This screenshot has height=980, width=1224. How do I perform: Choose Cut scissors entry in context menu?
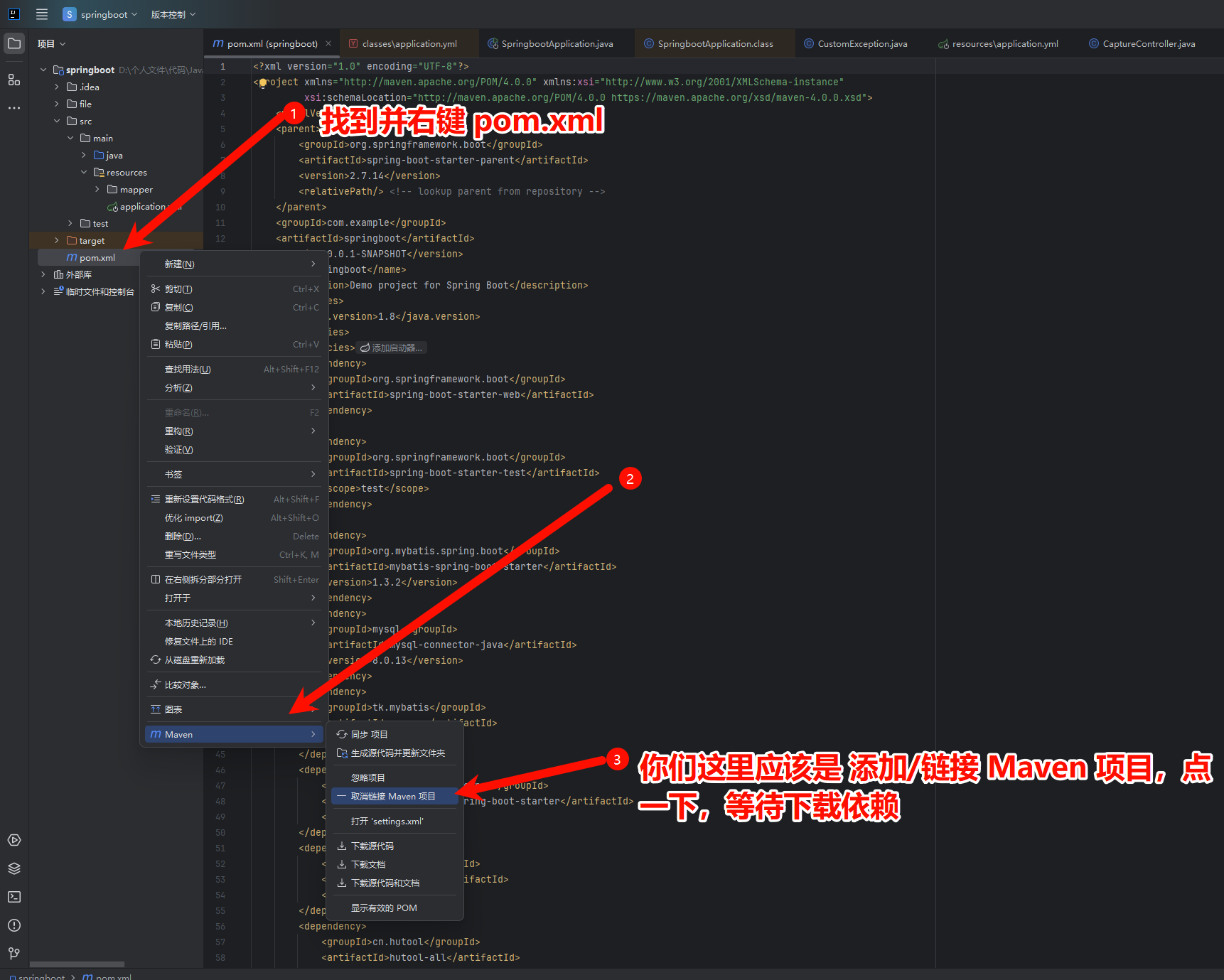click(x=235, y=289)
